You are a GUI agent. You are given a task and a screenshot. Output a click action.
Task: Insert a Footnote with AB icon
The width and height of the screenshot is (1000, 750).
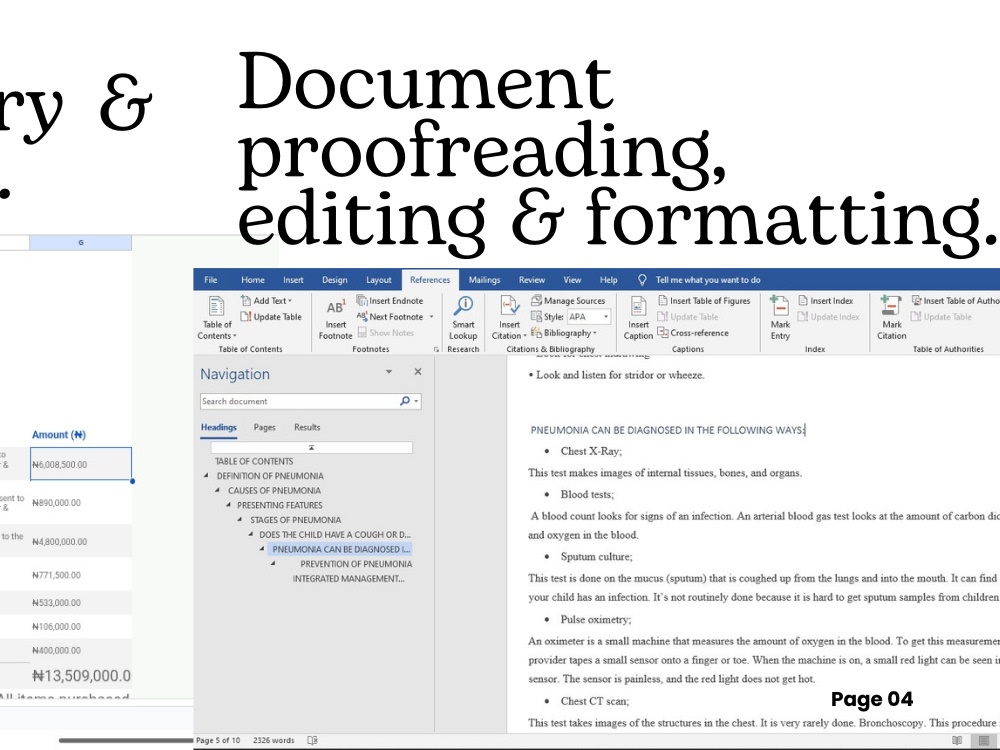click(x=335, y=318)
